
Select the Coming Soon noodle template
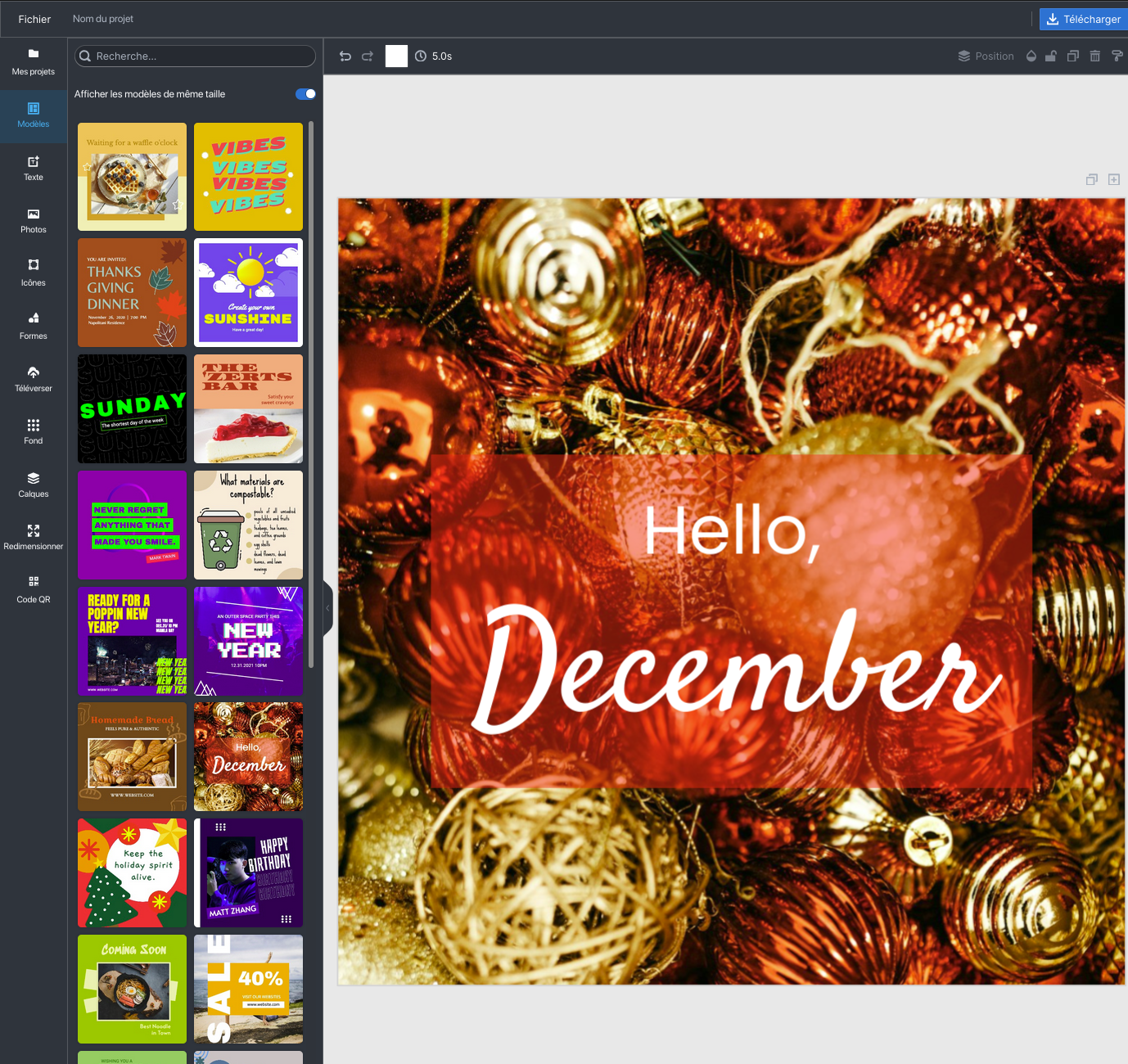click(x=132, y=989)
